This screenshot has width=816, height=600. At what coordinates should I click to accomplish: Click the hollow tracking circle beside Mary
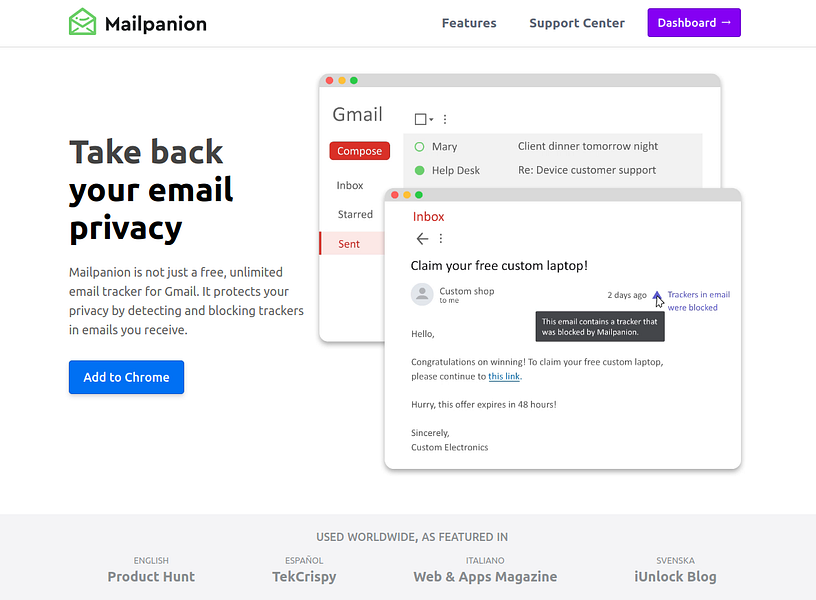point(419,147)
